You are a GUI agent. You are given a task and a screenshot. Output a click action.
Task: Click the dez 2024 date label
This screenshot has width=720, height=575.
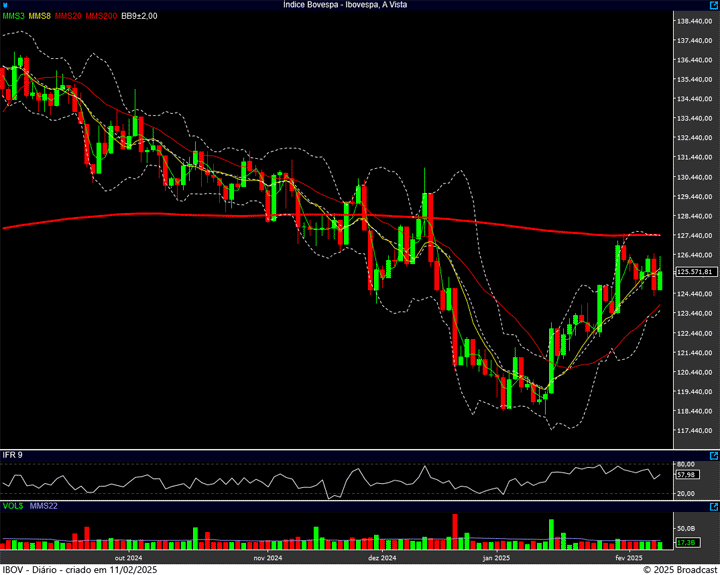382,558
